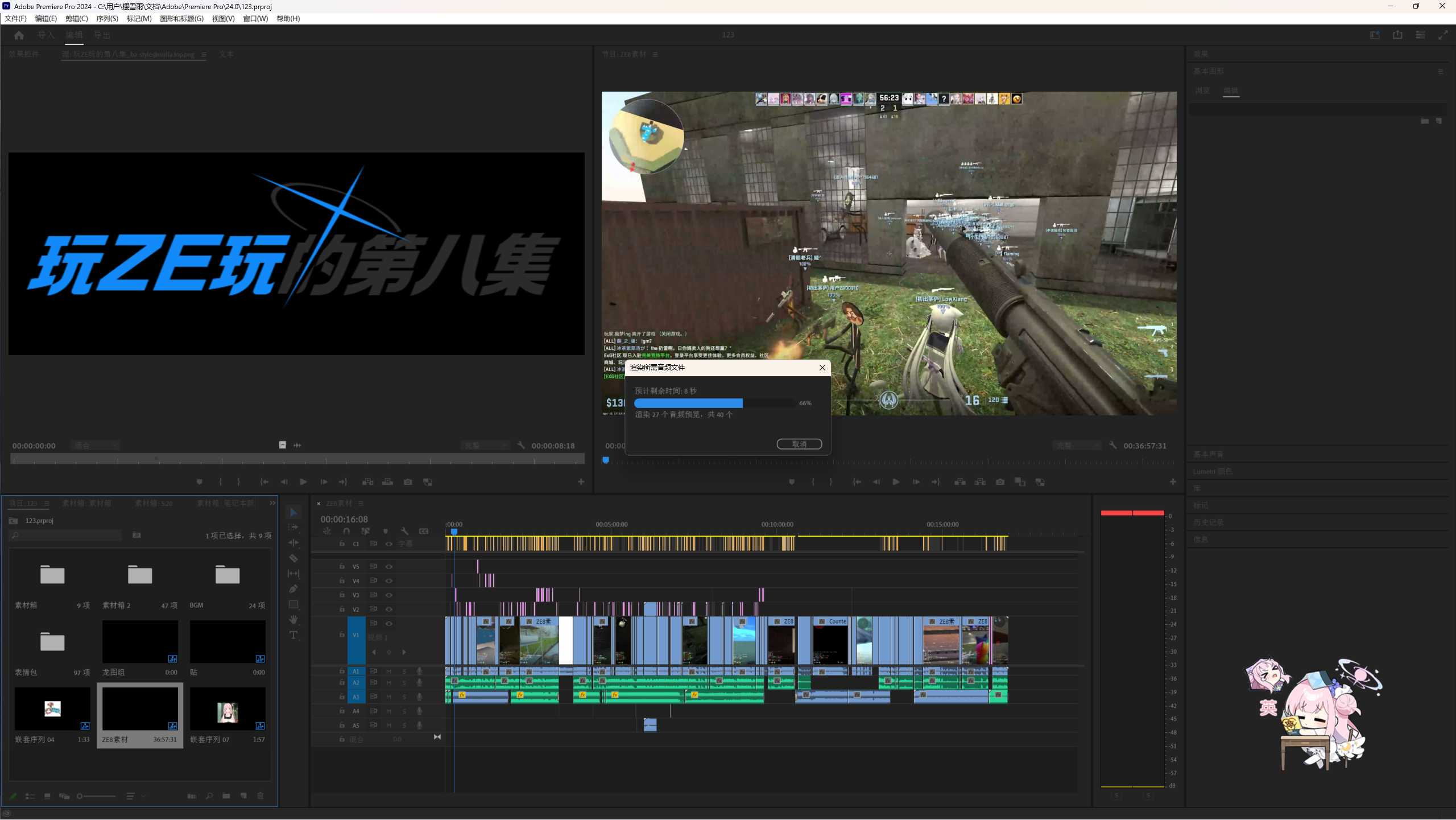Screen dimensions: 1456x820
Task: Click Lift button in Program monitor
Action: pyautogui.click(x=960, y=482)
